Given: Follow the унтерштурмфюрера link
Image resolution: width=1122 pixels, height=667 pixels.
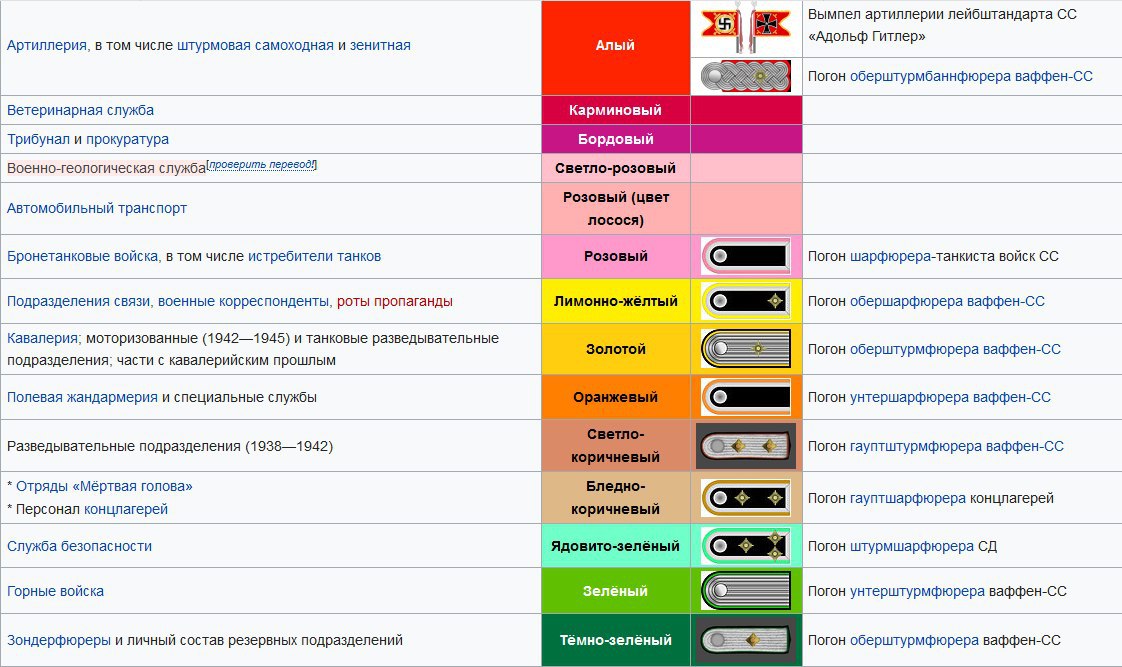Looking at the screenshot, I should [x=917, y=591].
